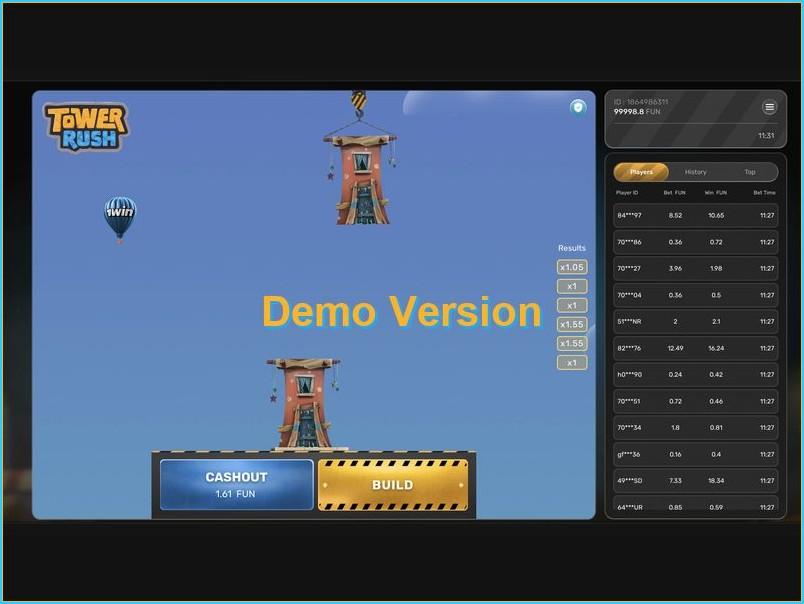Click the bottom x1 result chip

point(571,362)
